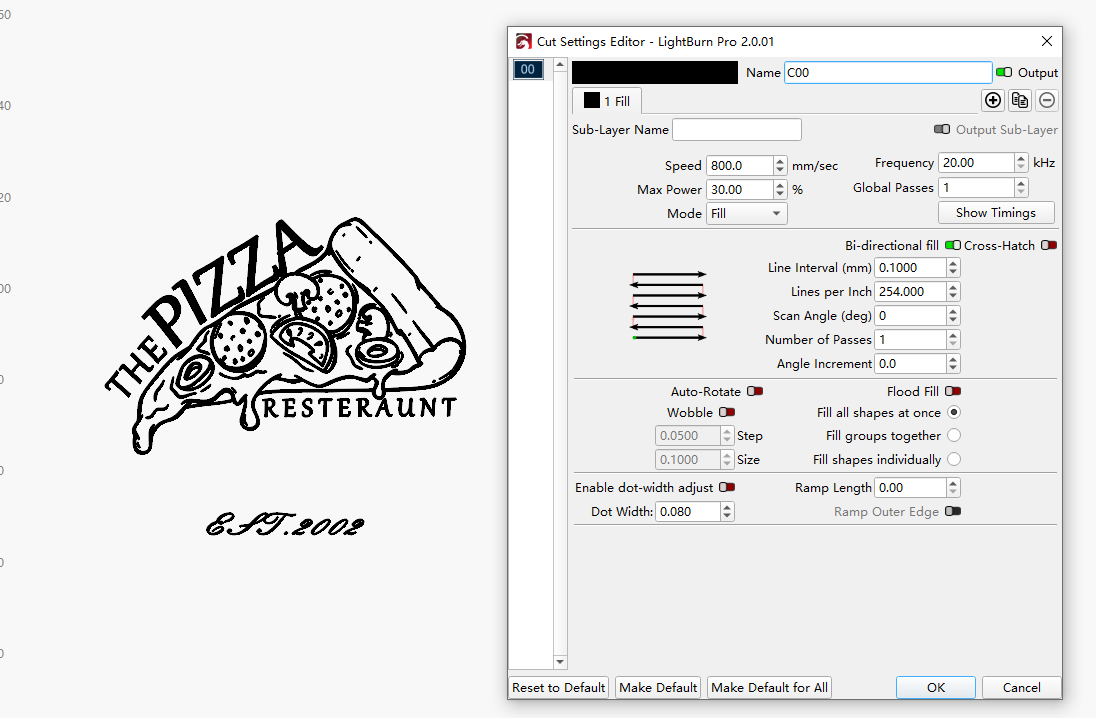Click the Ramp Length stepper arrows

pyautogui.click(x=953, y=487)
